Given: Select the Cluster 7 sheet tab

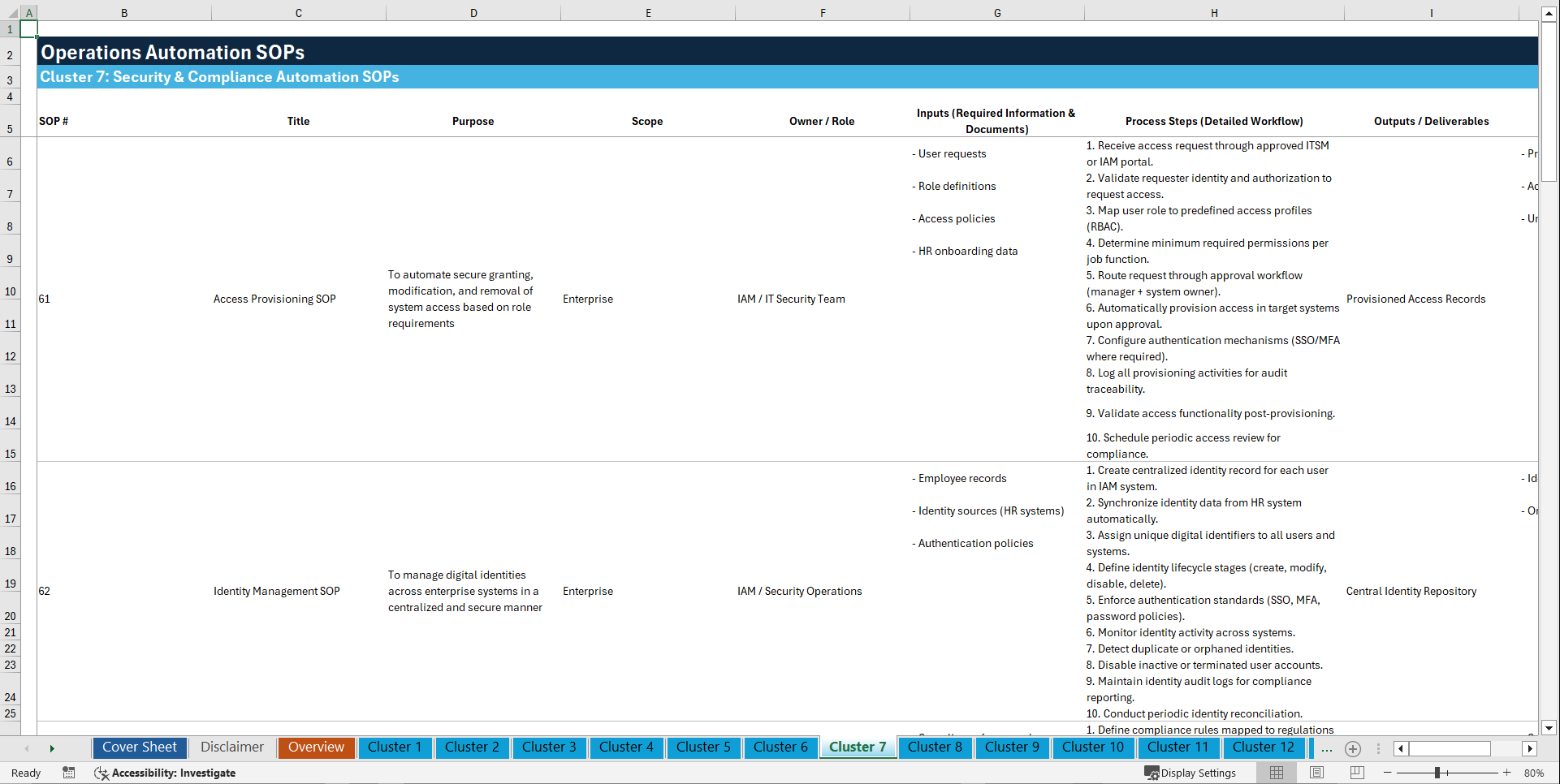Looking at the screenshot, I should pos(858,747).
